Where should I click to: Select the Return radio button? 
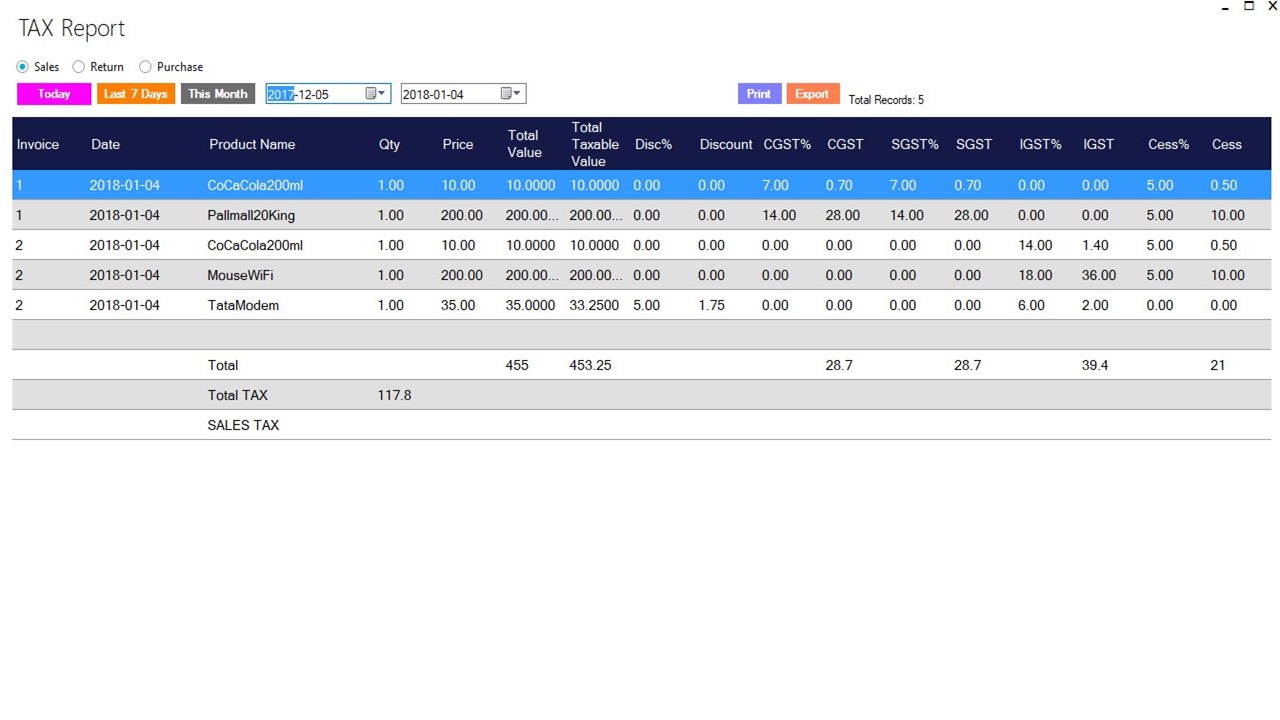point(78,66)
